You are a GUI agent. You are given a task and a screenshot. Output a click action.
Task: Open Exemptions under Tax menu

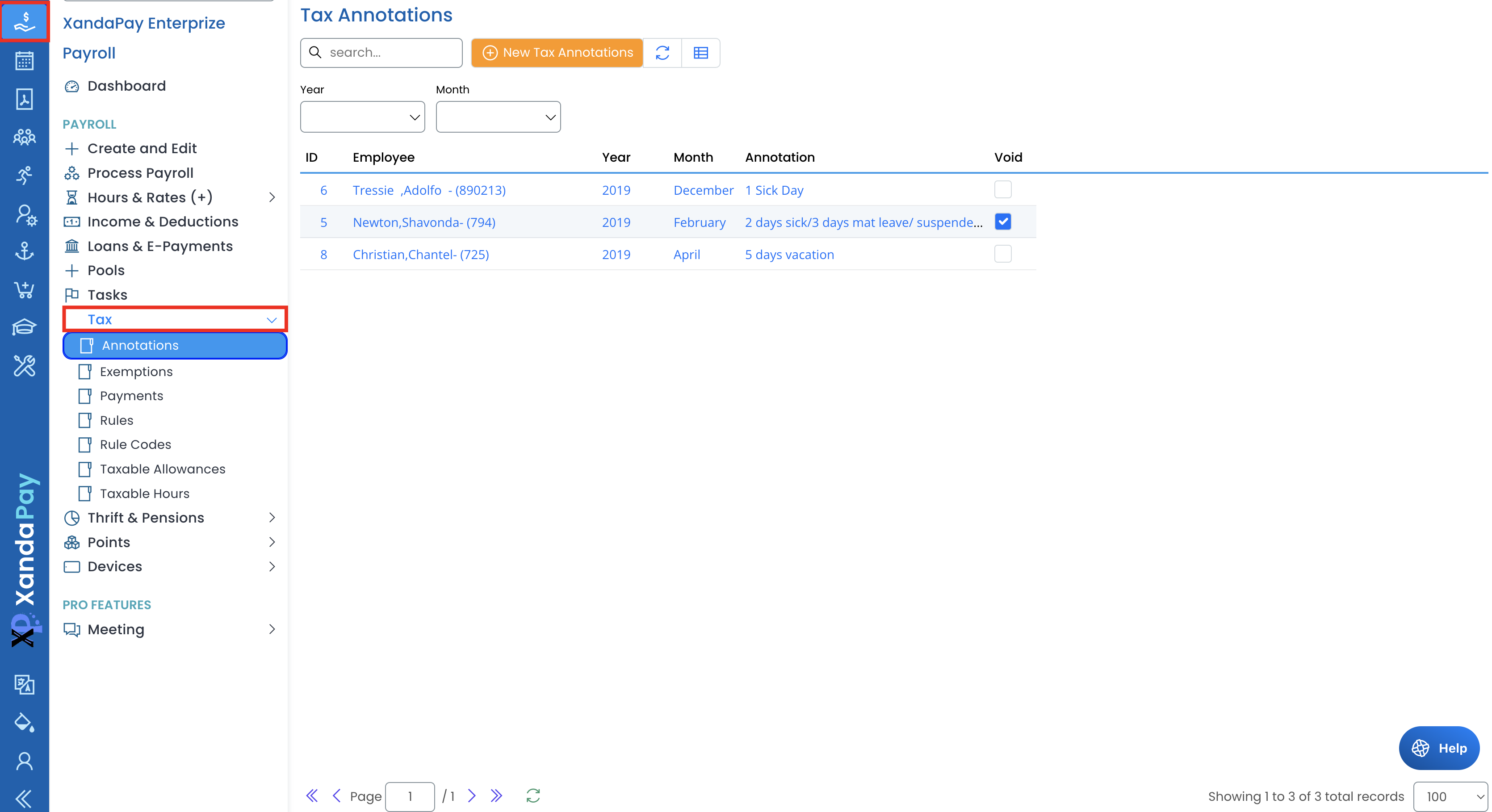pos(136,371)
